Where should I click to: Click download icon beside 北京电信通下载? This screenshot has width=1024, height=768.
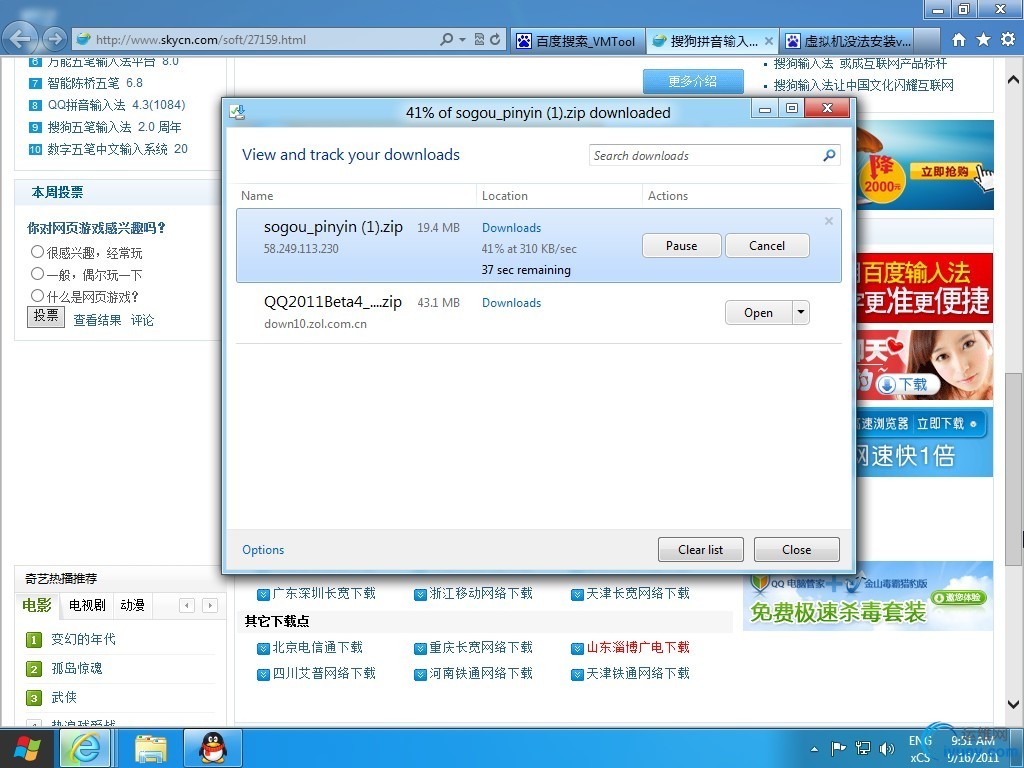pyautogui.click(x=263, y=648)
